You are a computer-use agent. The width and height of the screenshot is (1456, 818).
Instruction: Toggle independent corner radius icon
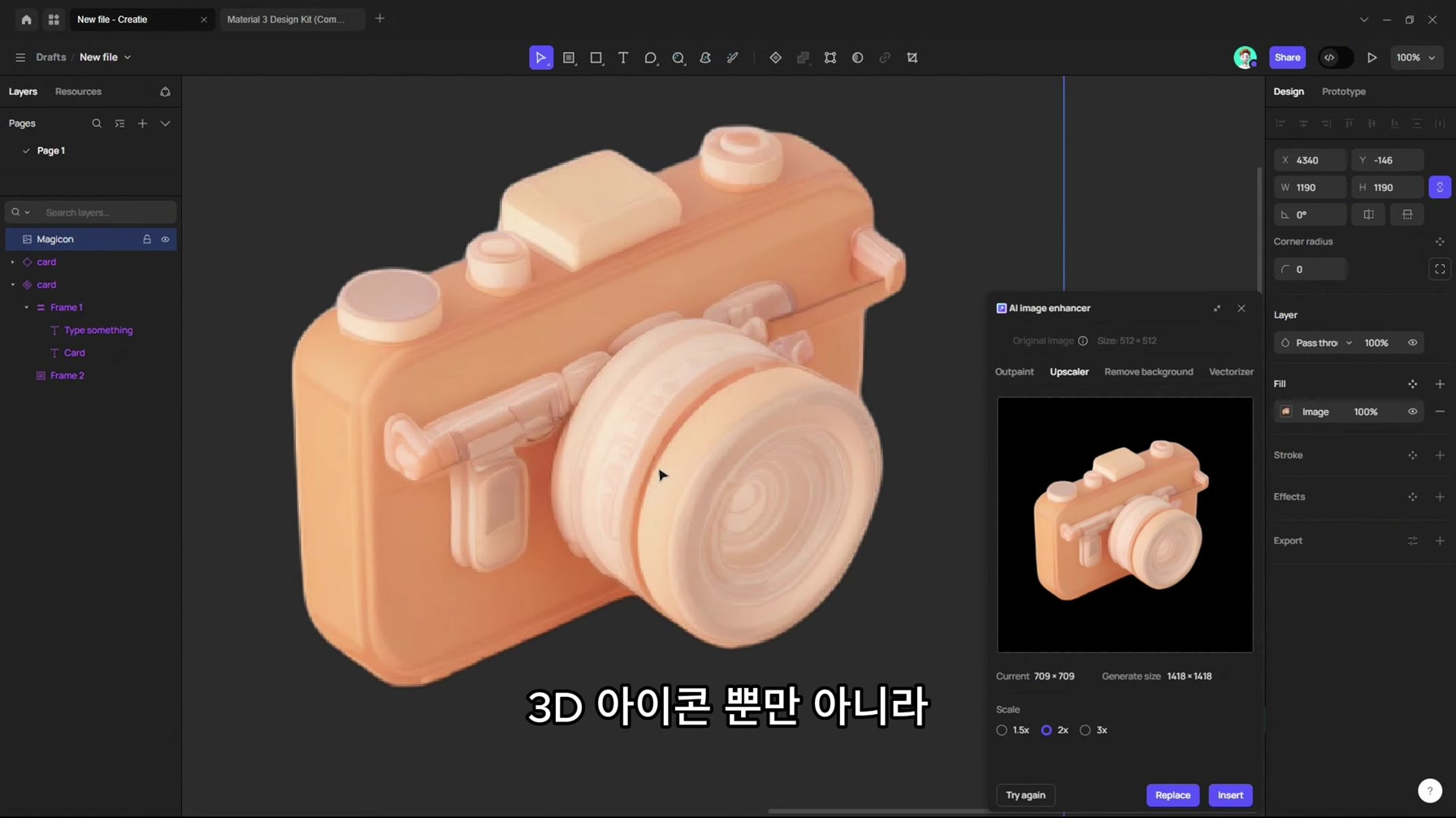[1439, 270]
